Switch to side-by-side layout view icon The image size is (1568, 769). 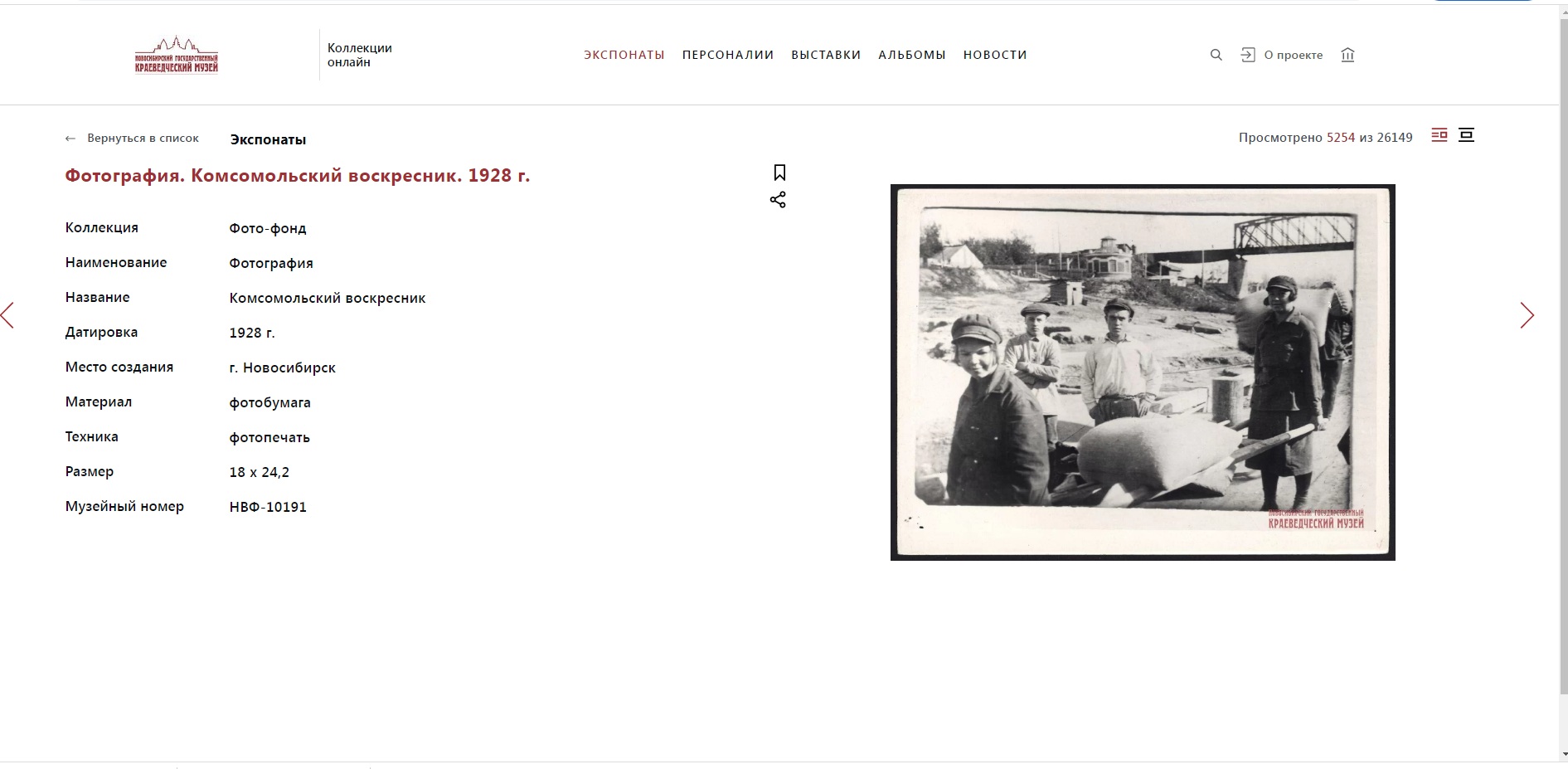1439,135
